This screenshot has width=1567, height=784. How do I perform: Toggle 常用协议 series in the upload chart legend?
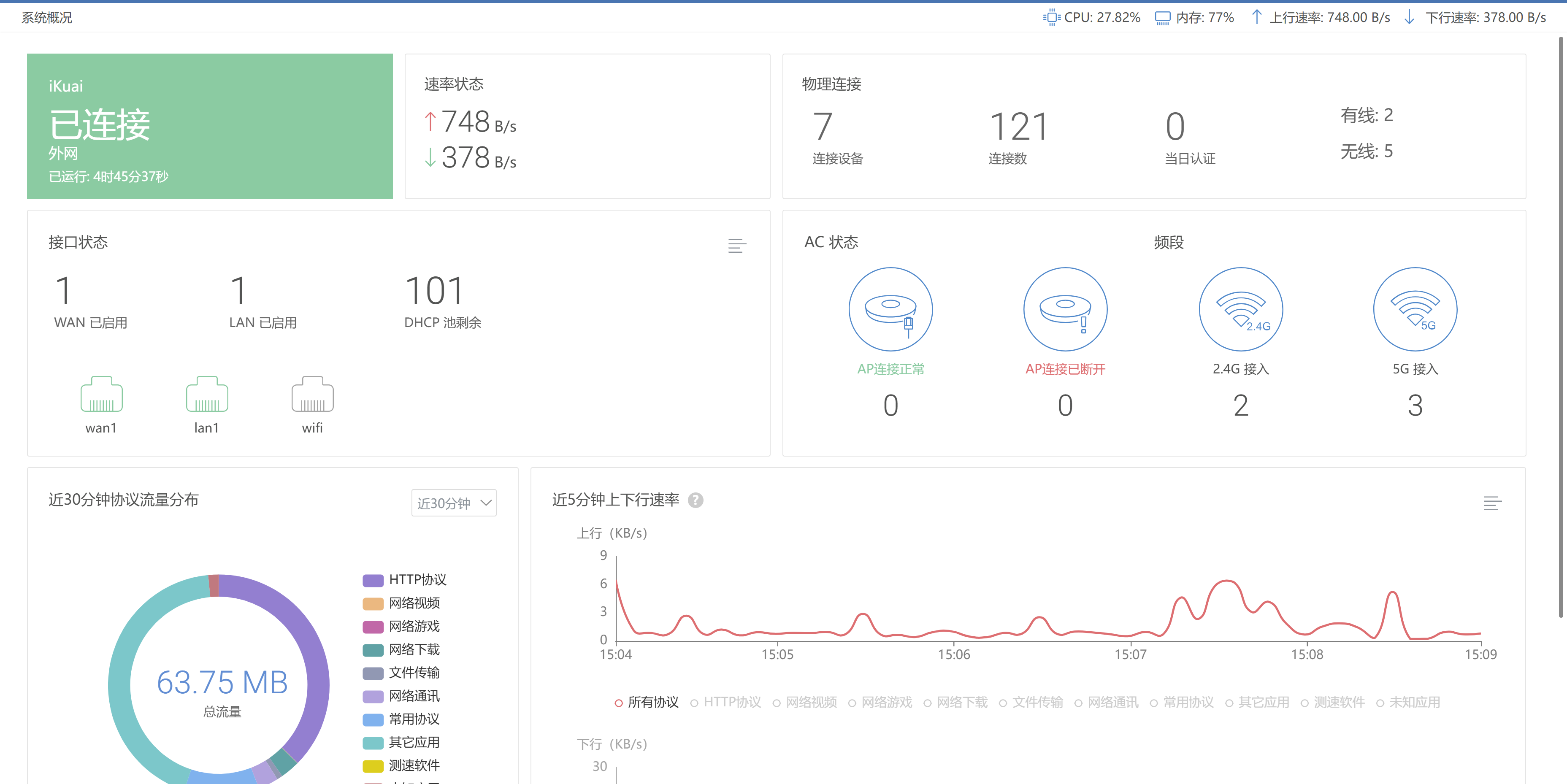click(x=1182, y=703)
